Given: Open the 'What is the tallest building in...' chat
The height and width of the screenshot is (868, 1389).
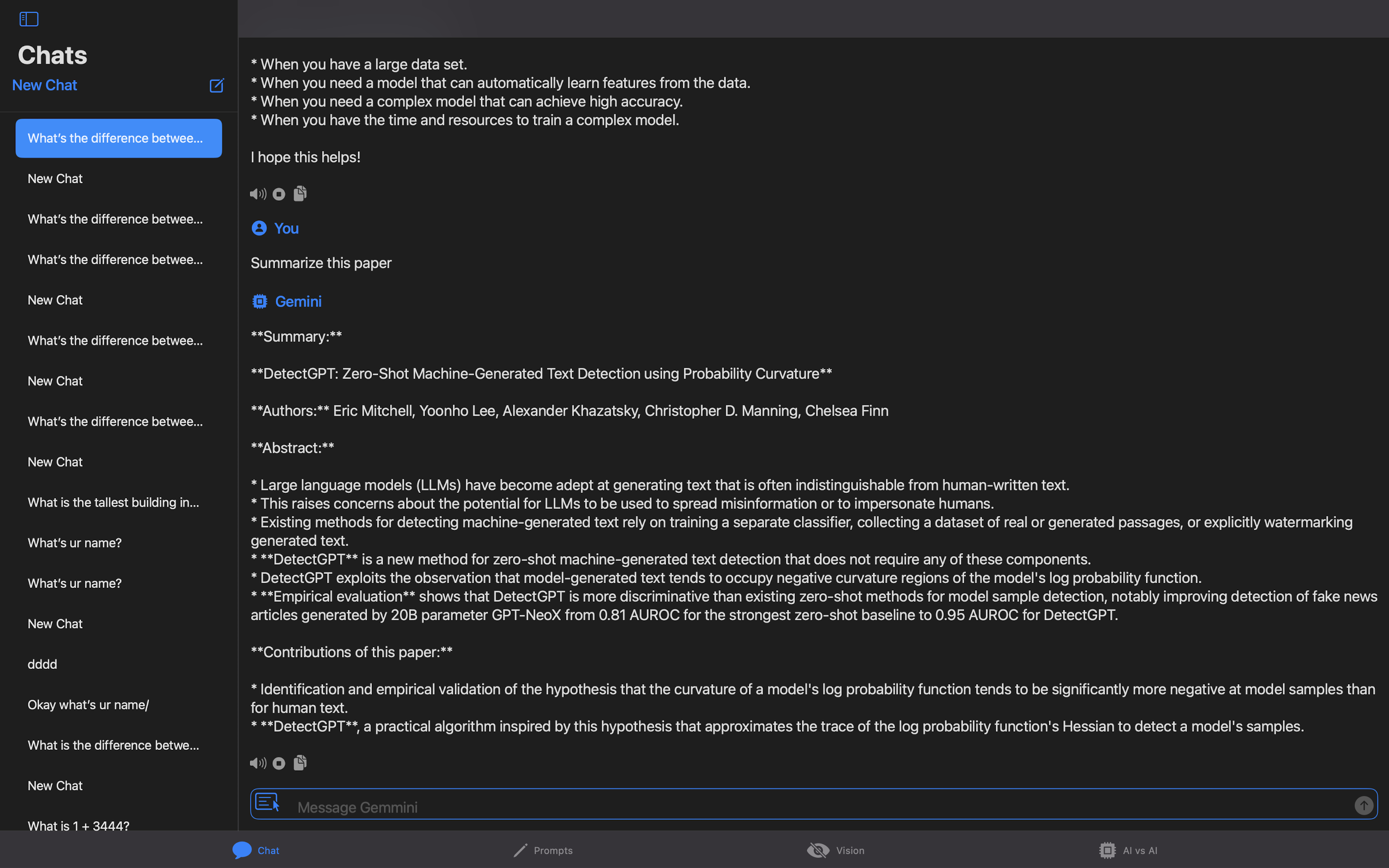Looking at the screenshot, I should pyautogui.click(x=114, y=502).
